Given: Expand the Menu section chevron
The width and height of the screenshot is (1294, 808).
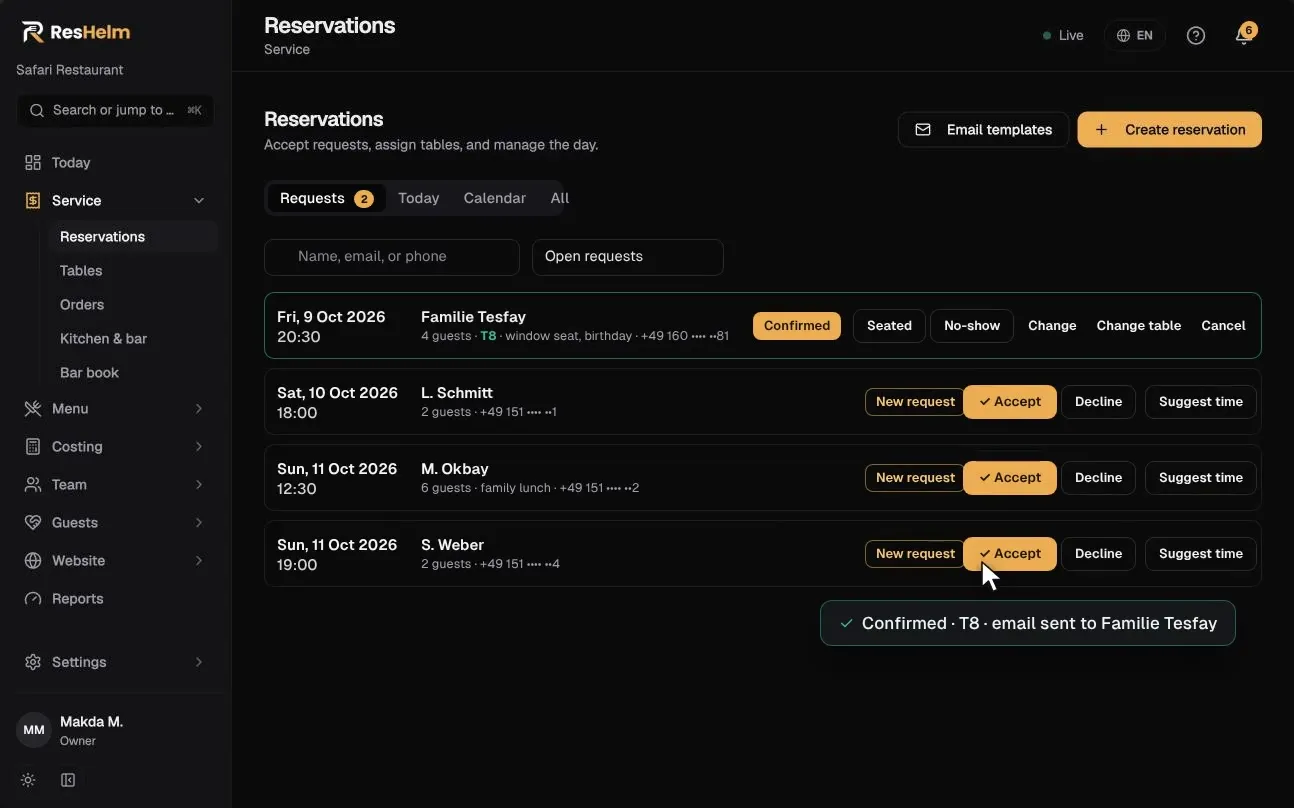Looking at the screenshot, I should [199, 408].
